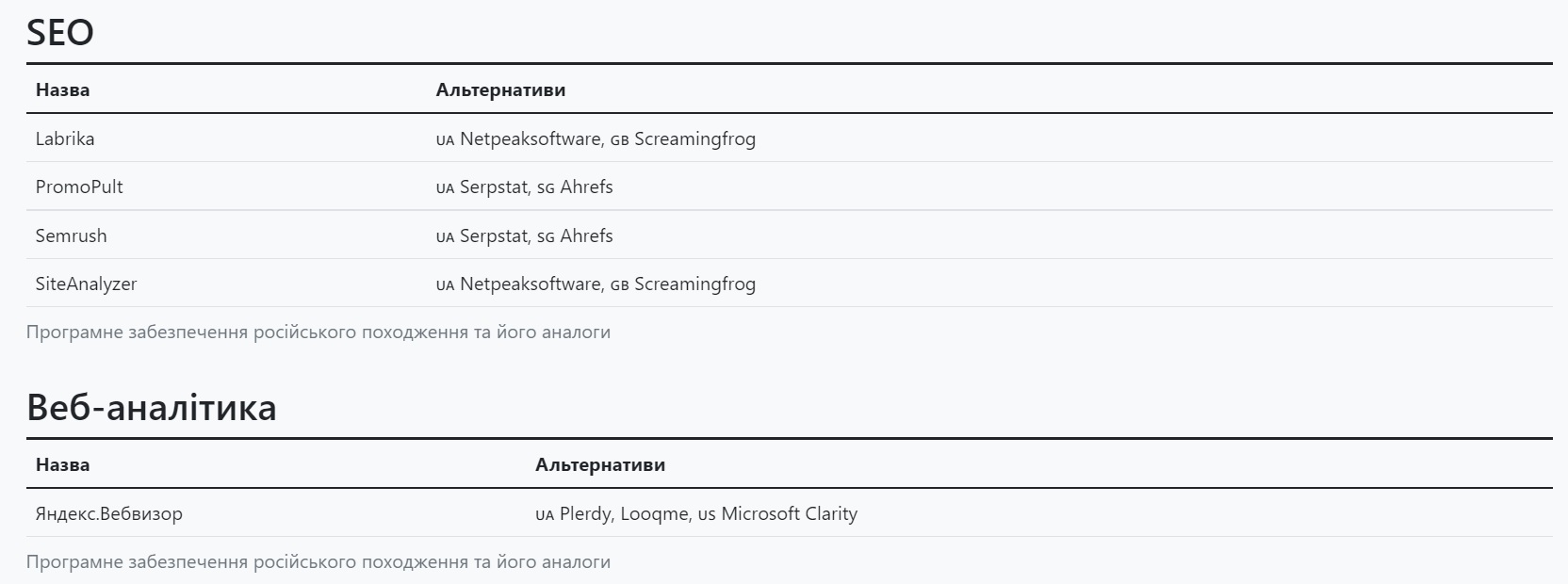Click the Веб-аналітика section heading
This screenshot has width=1568, height=584.
[152, 407]
